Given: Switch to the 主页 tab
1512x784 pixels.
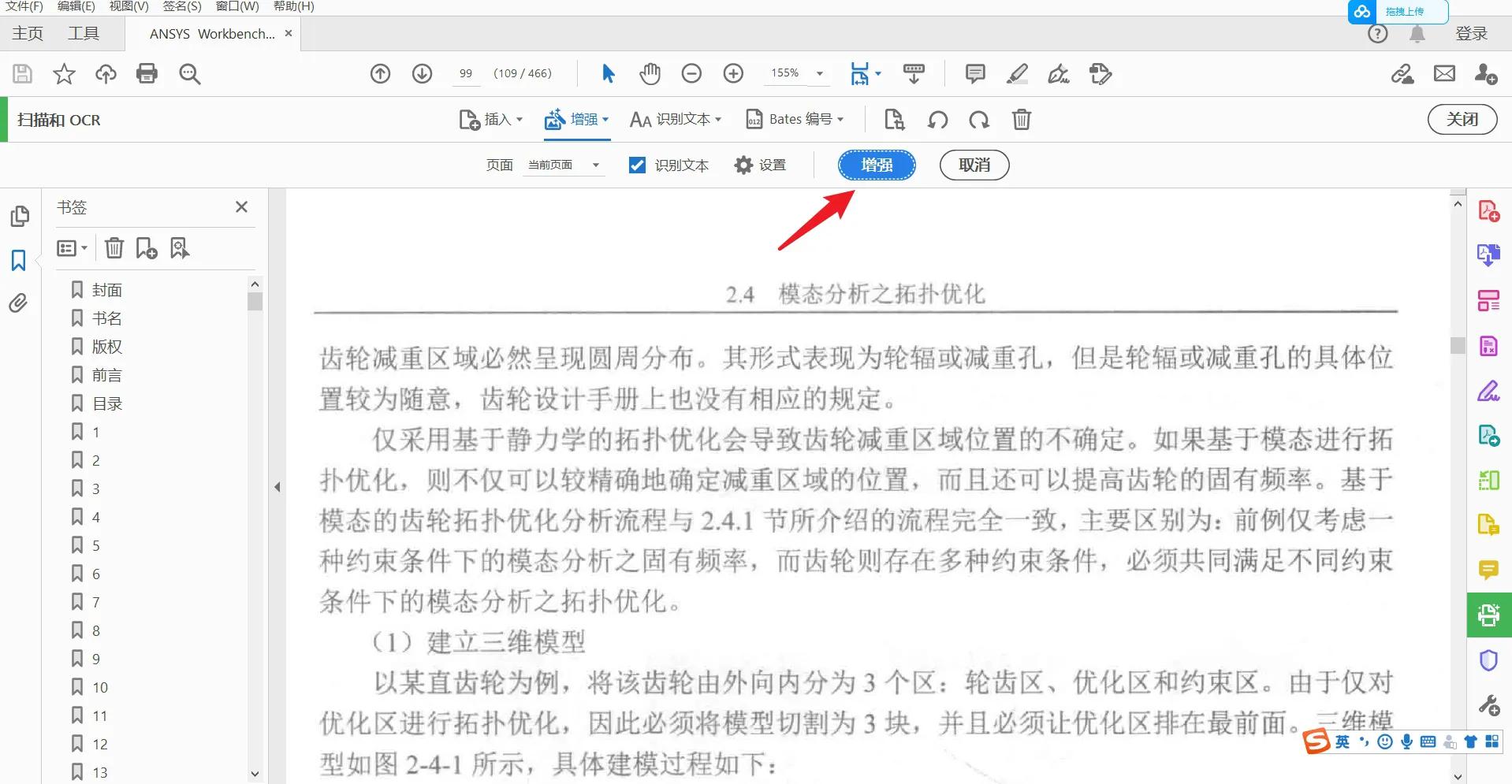Looking at the screenshot, I should click(x=26, y=33).
